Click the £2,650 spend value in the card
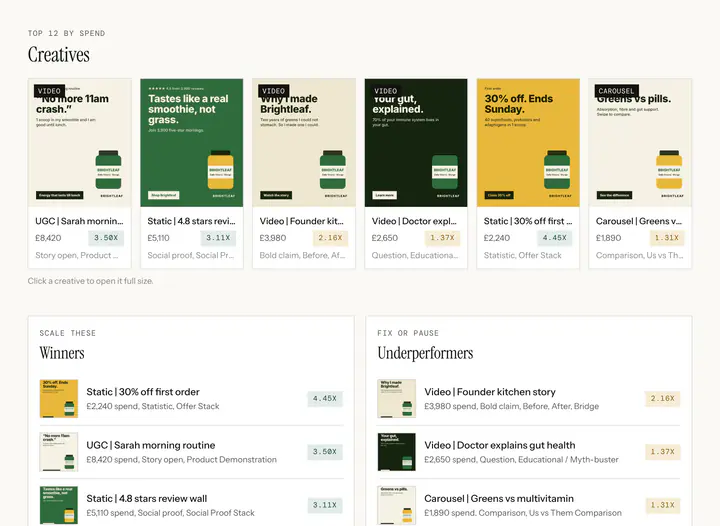The height and width of the screenshot is (526, 720). tap(385, 238)
